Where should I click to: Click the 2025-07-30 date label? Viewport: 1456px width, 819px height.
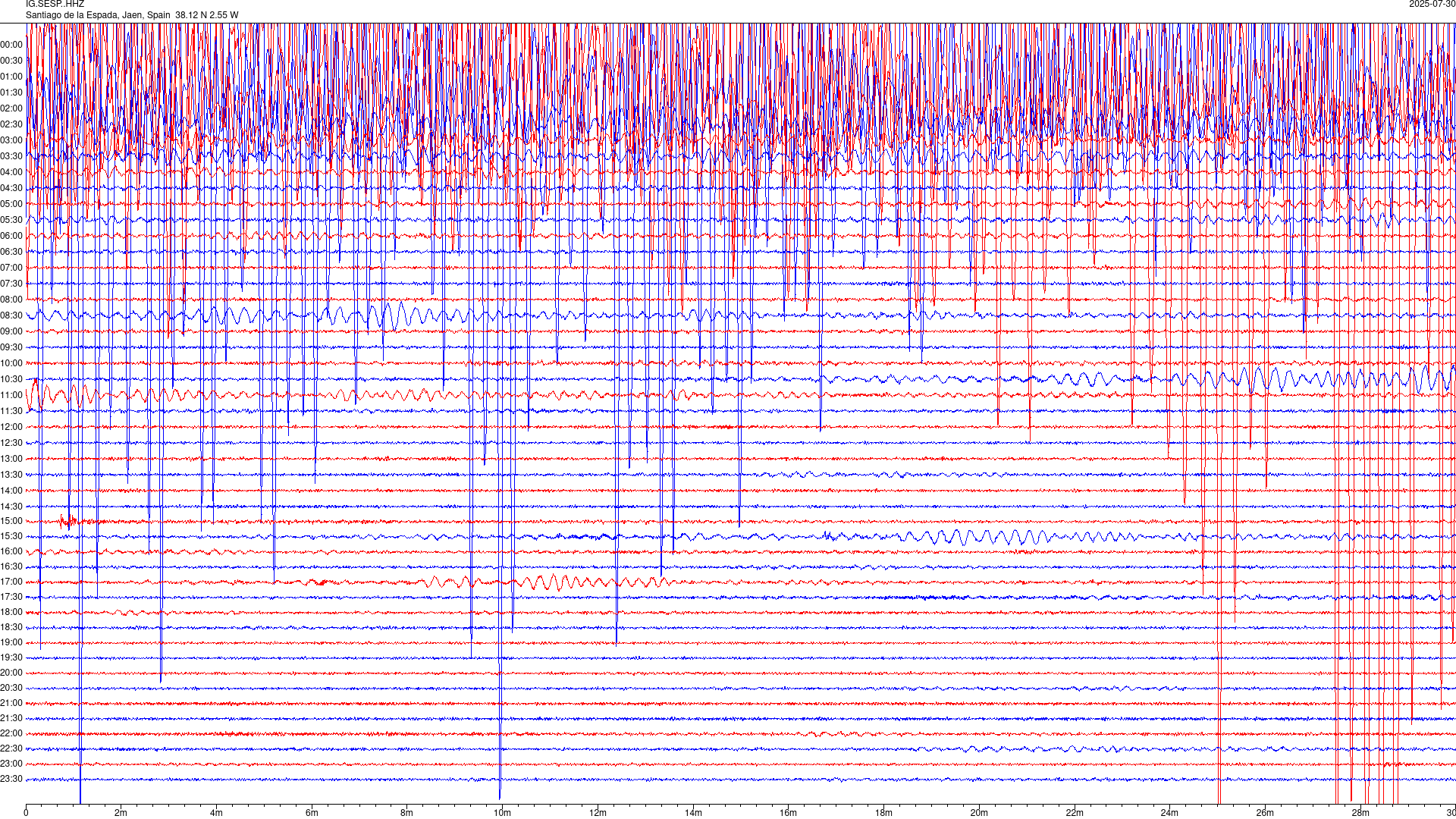pyautogui.click(x=1432, y=5)
